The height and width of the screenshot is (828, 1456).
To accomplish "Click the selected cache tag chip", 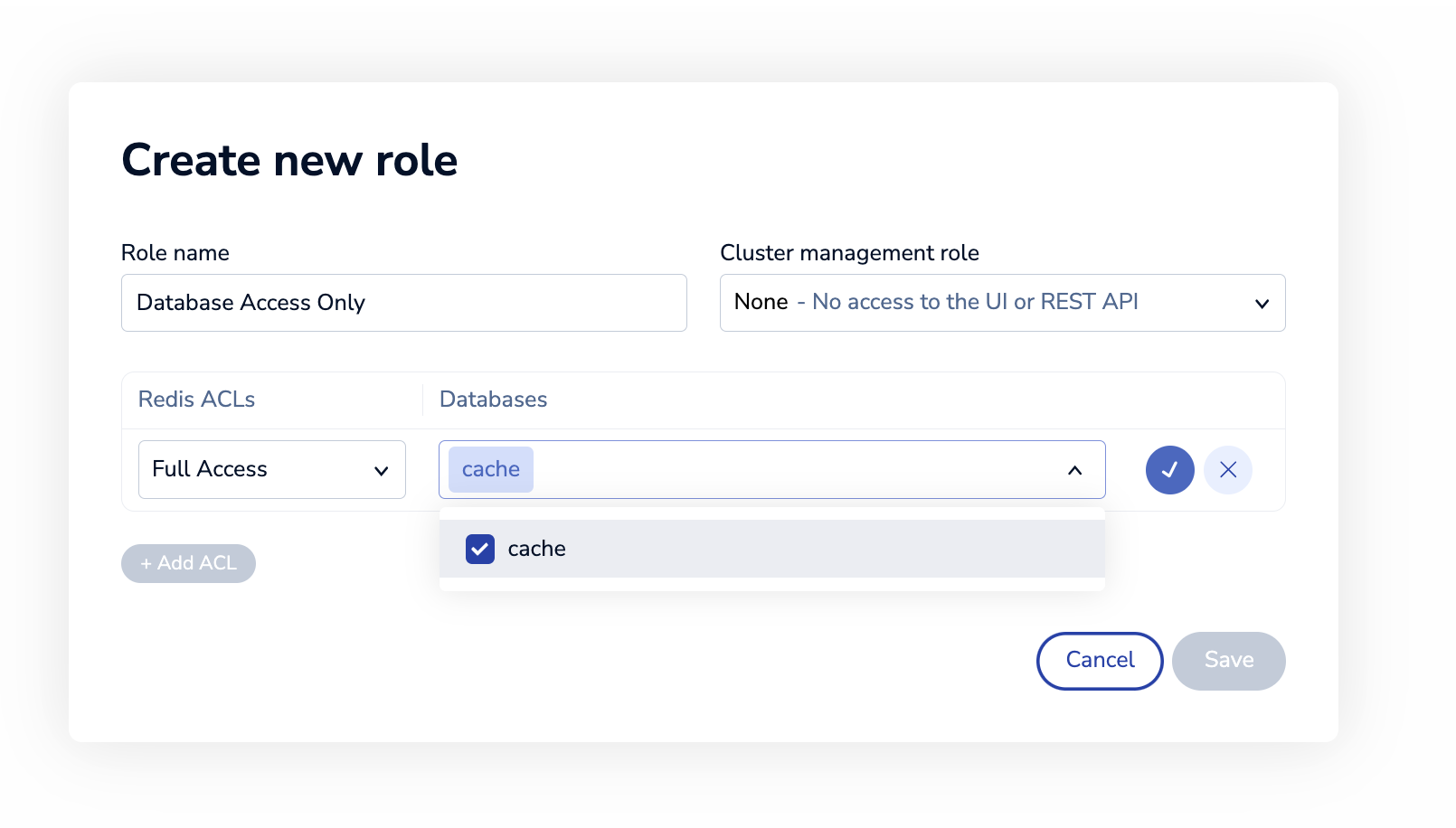I will click(490, 469).
